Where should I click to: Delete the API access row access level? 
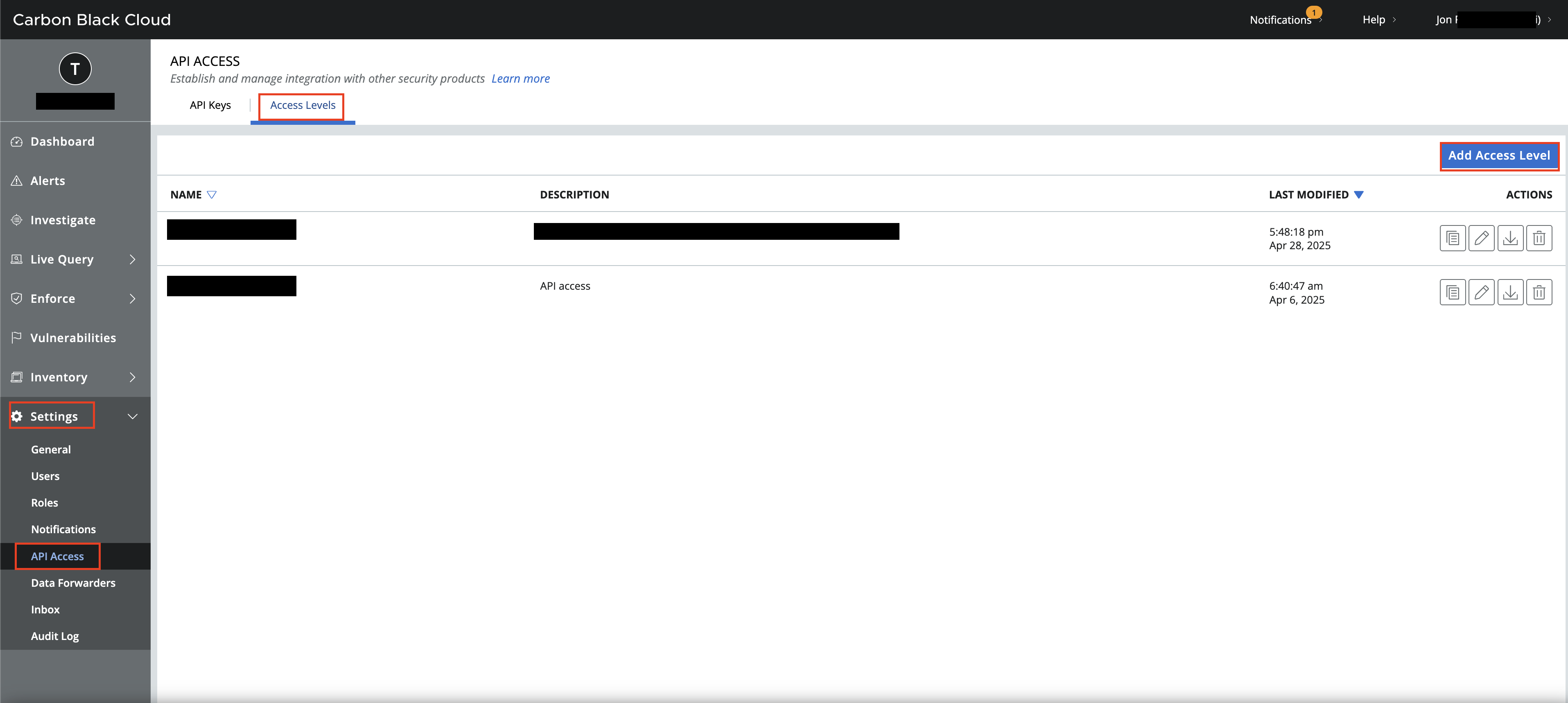tap(1539, 293)
